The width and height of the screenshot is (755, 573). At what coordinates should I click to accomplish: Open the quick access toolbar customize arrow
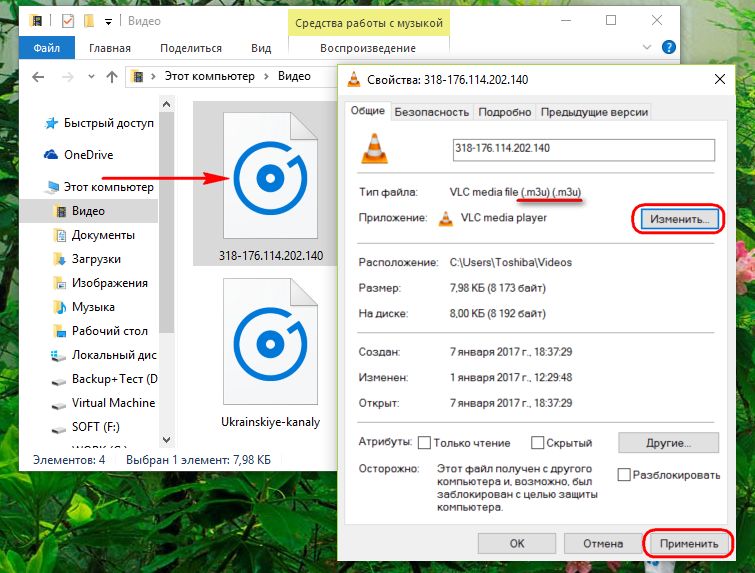click(109, 22)
